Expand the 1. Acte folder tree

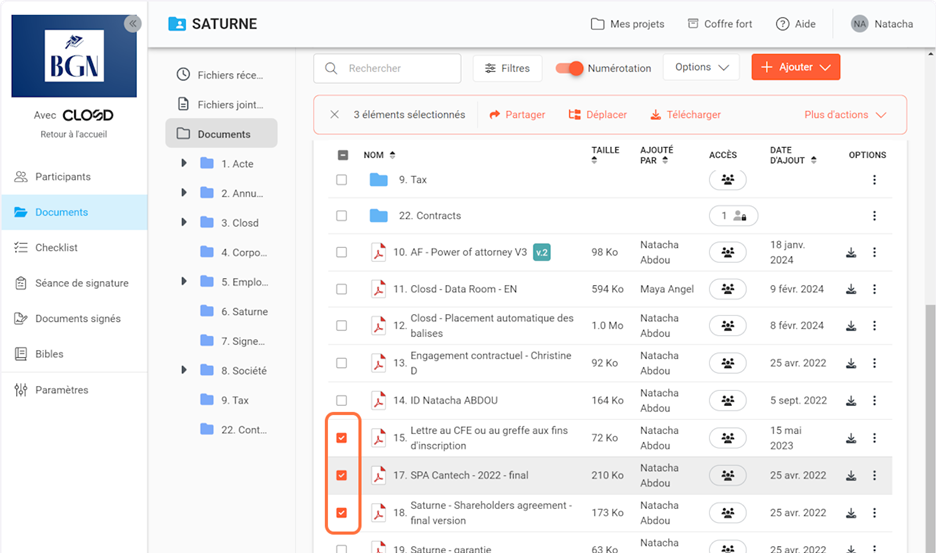tap(183, 164)
